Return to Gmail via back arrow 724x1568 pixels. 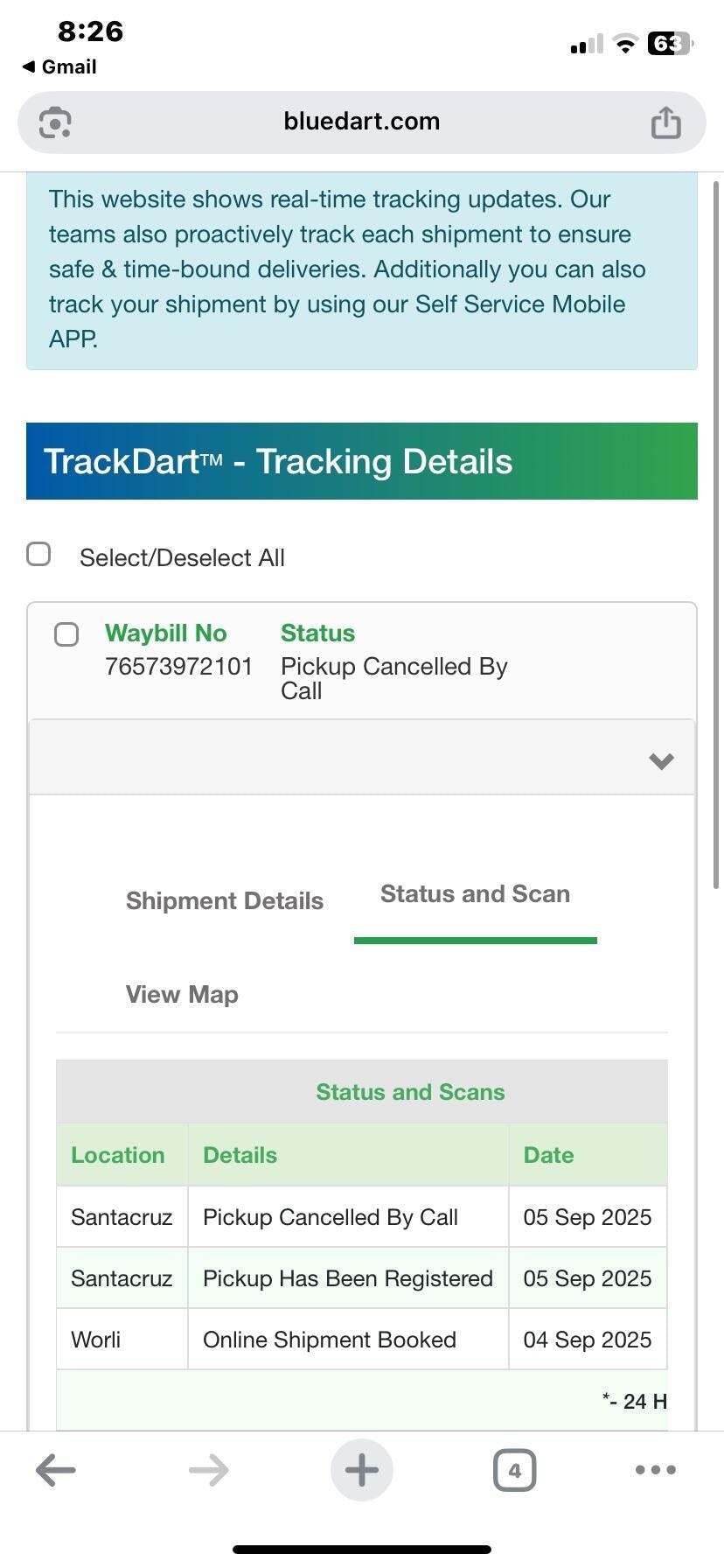tap(59, 66)
